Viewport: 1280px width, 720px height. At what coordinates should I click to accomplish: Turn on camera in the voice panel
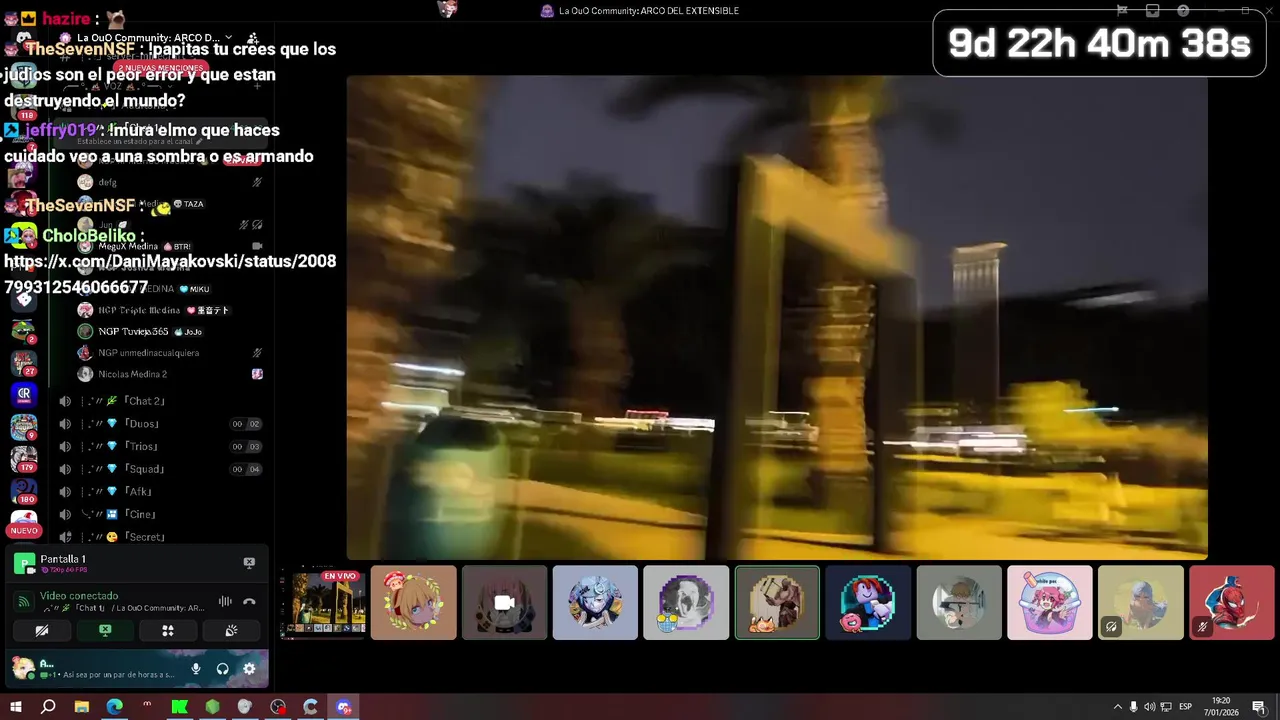tap(42, 631)
